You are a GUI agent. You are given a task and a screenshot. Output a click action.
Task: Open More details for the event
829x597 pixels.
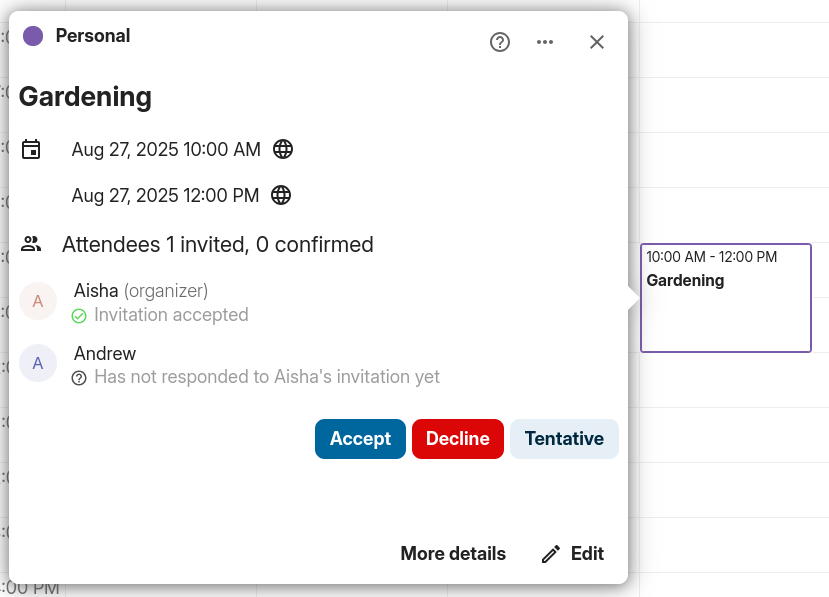(453, 553)
